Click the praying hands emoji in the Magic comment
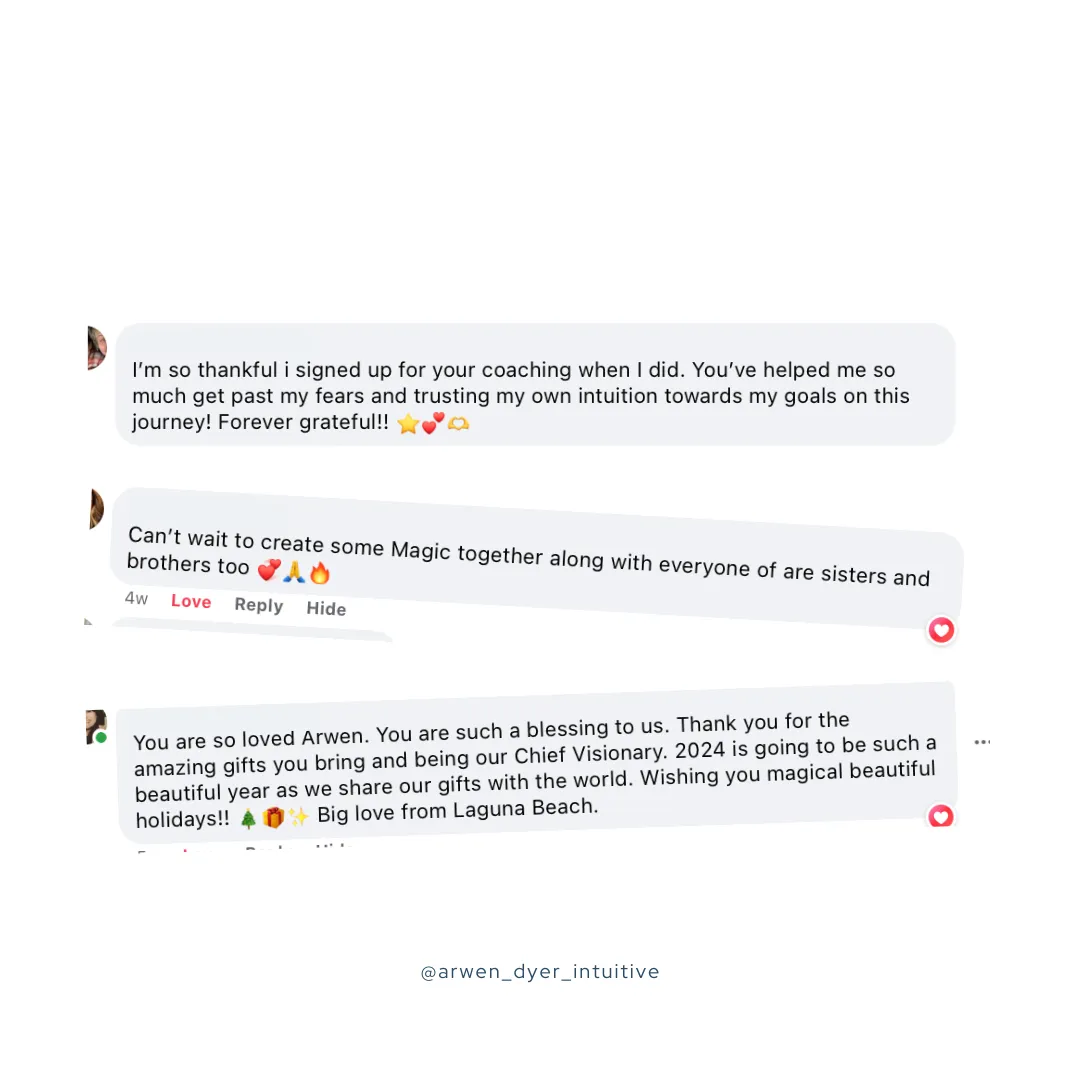1080x1080 pixels. click(294, 571)
